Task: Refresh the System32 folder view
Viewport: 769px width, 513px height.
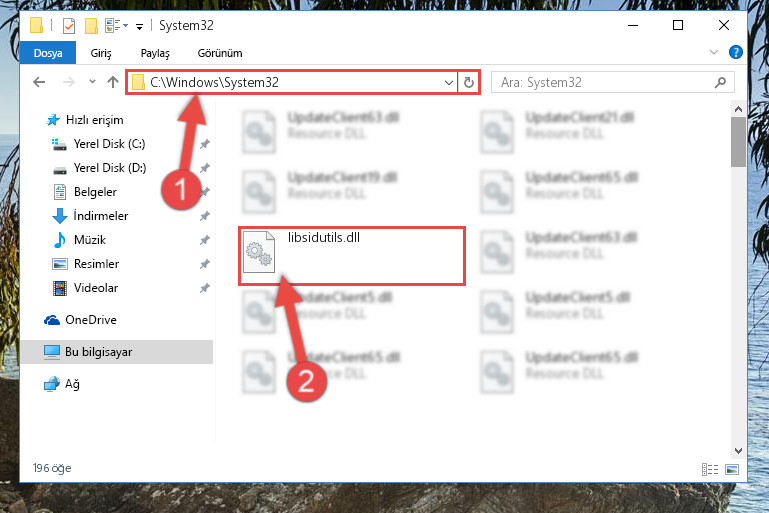Action: pos(469,82)
